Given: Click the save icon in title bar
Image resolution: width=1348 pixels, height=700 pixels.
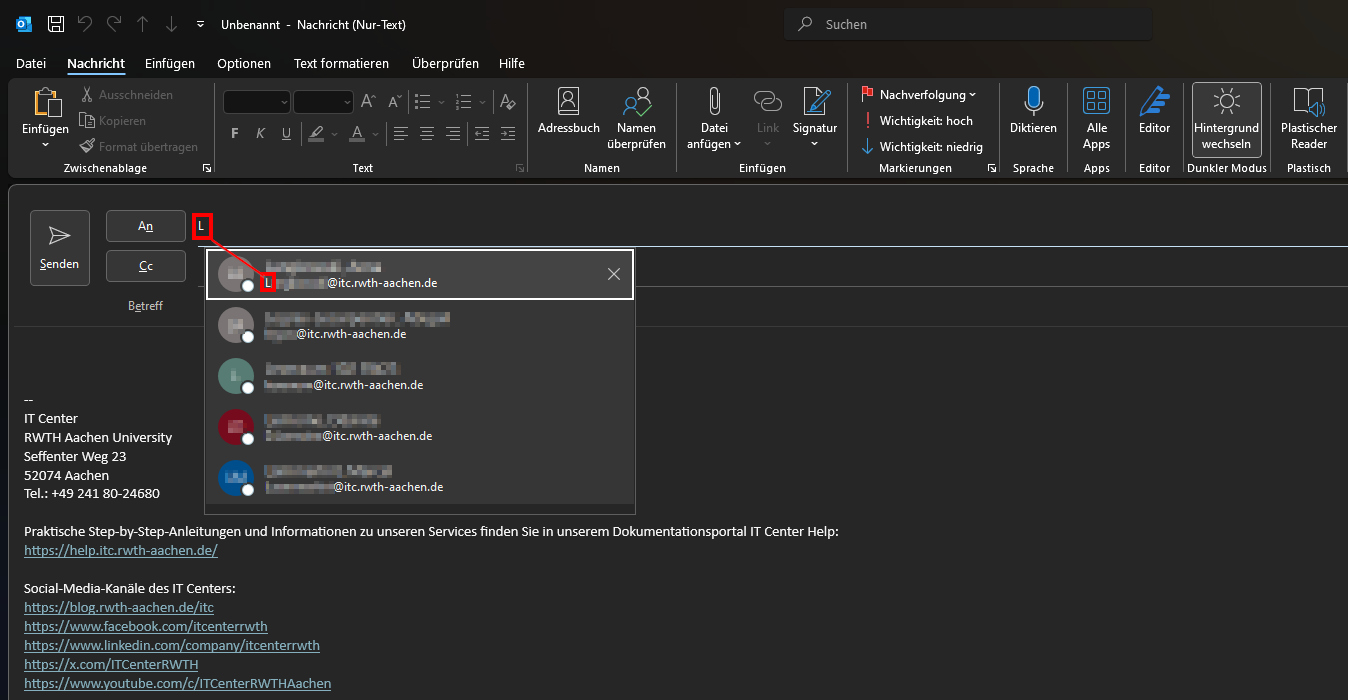Looking at the screenshot, I should point(56,24).
